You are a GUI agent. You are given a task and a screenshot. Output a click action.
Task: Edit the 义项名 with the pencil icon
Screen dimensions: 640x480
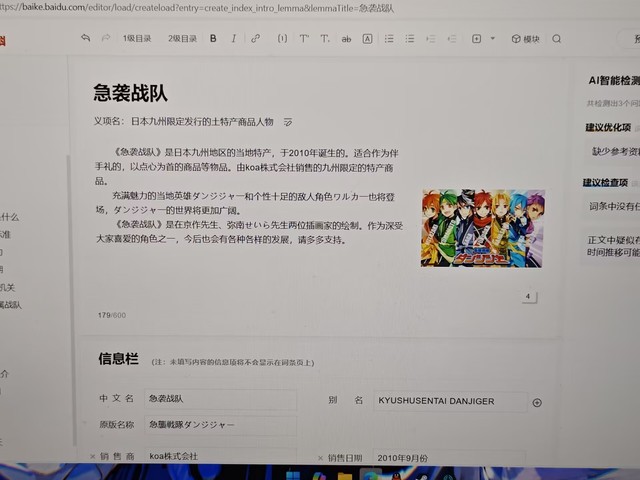coord(288,122)
